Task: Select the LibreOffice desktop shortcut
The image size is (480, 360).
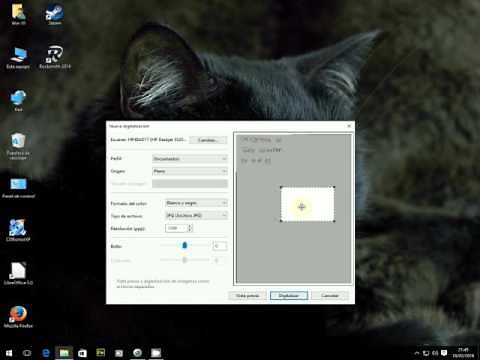Action: (x=18, y=273)
